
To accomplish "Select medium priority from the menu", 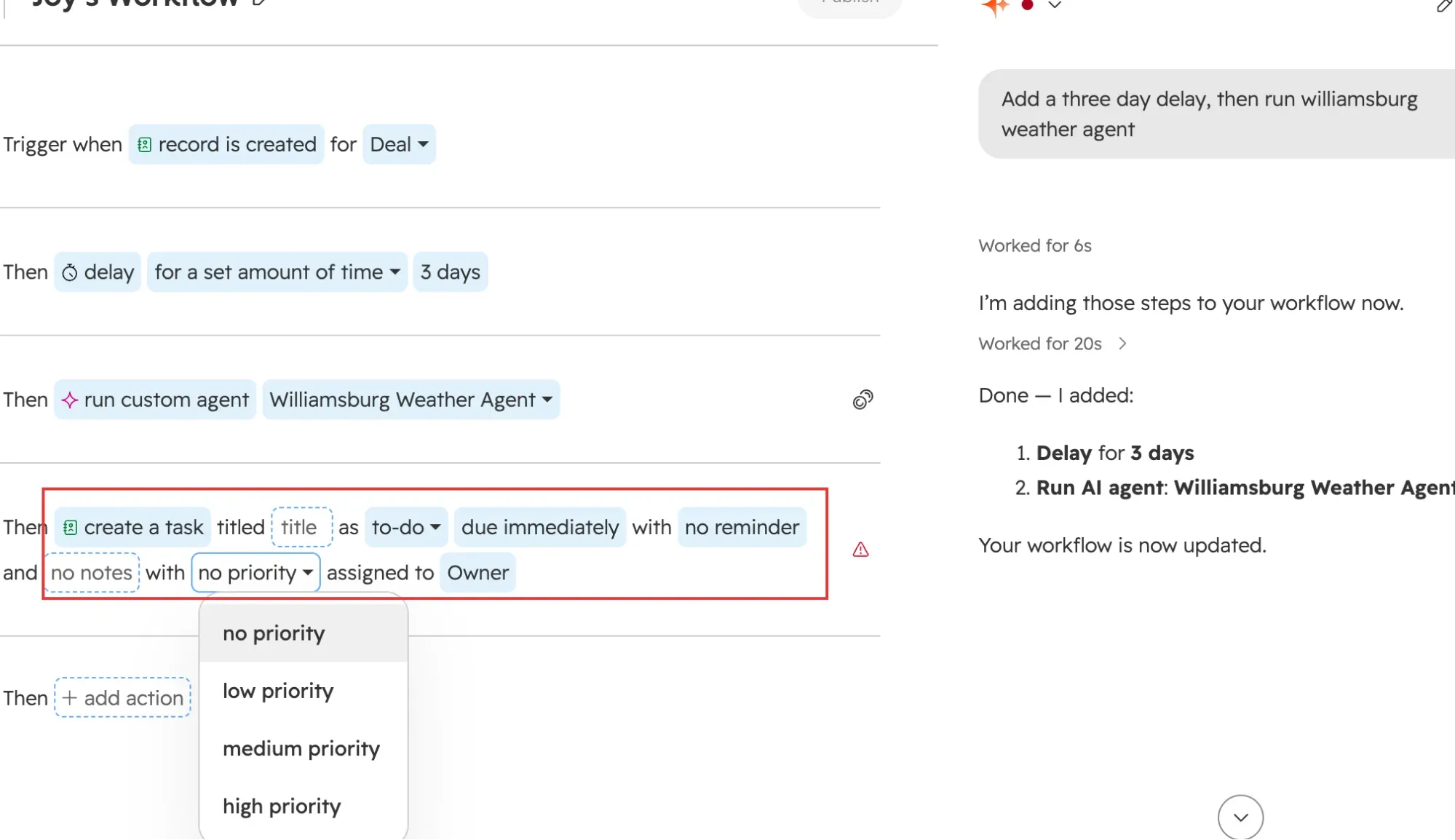I will coord(304,748).
